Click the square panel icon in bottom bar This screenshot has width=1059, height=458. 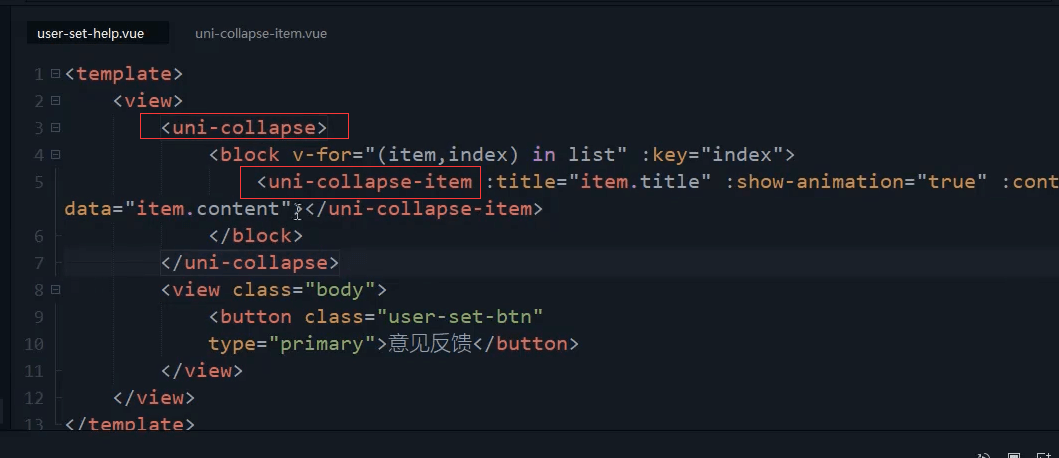[x=1014, y=455]
